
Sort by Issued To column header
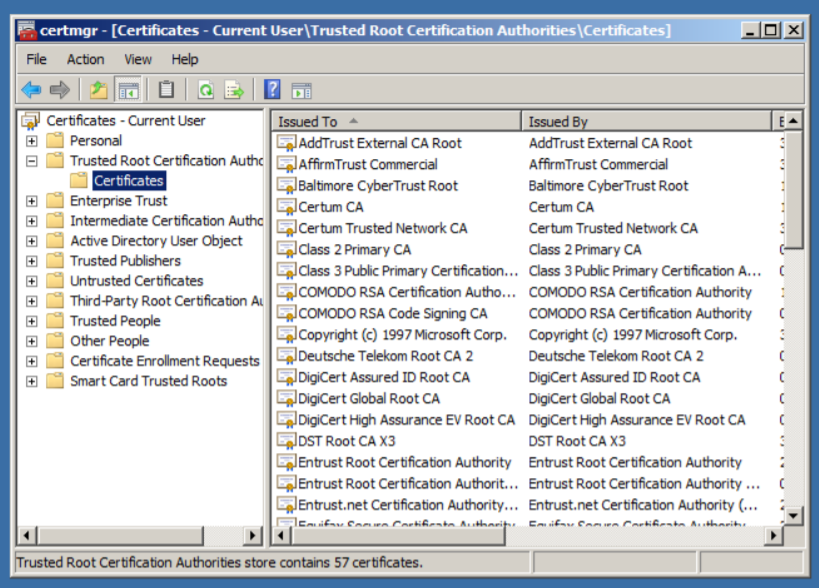click(x=397, y=121)
